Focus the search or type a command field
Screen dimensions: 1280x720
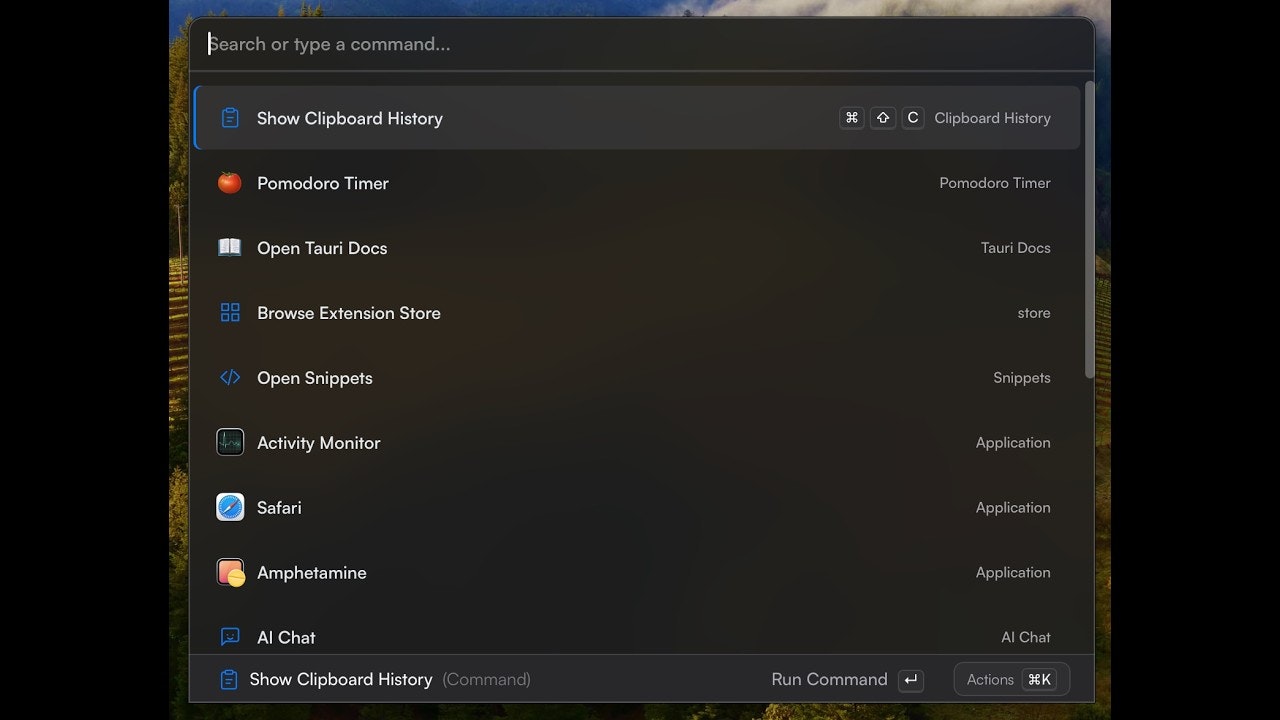coord(640,44)
